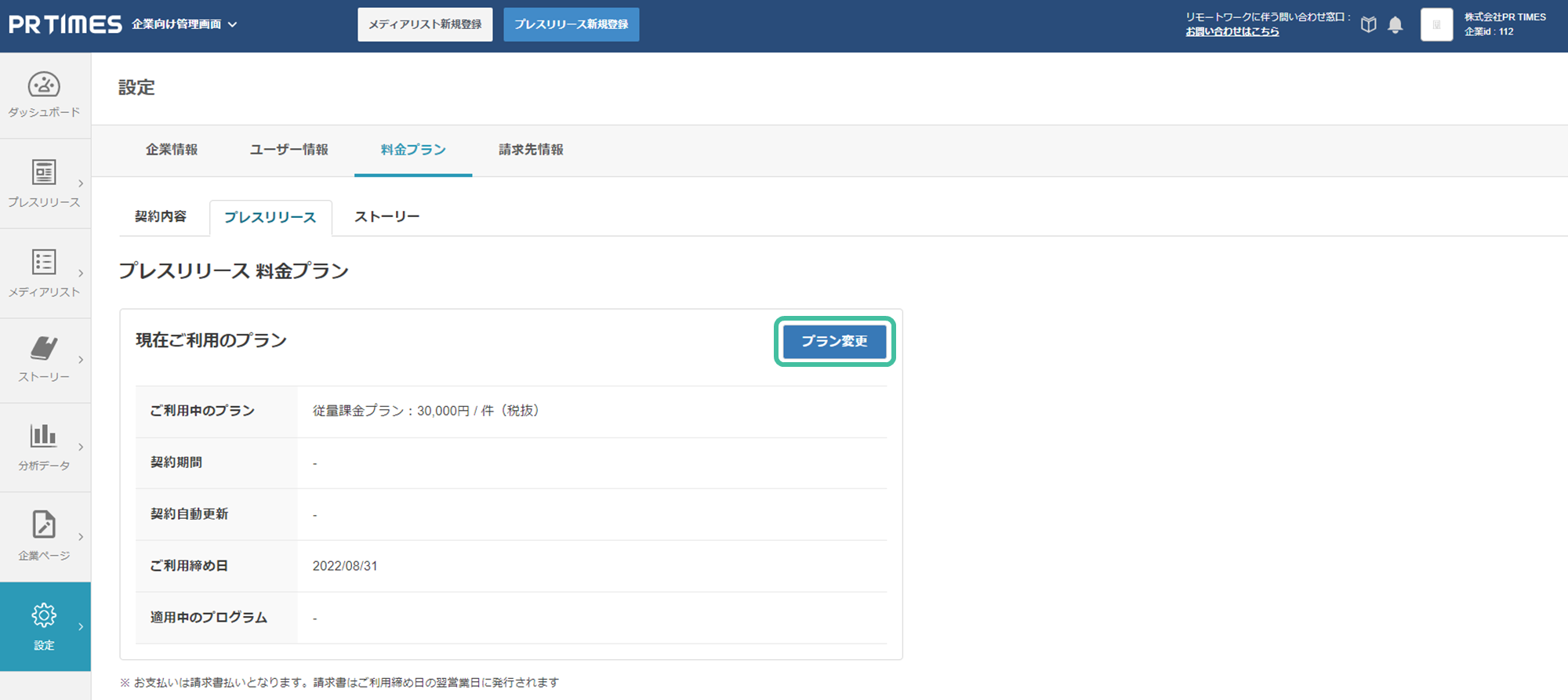Image resolution: width=1568 pixels, height=700 pixels.
Task: Select the Settings gear icon
Action: coord(44,615)
